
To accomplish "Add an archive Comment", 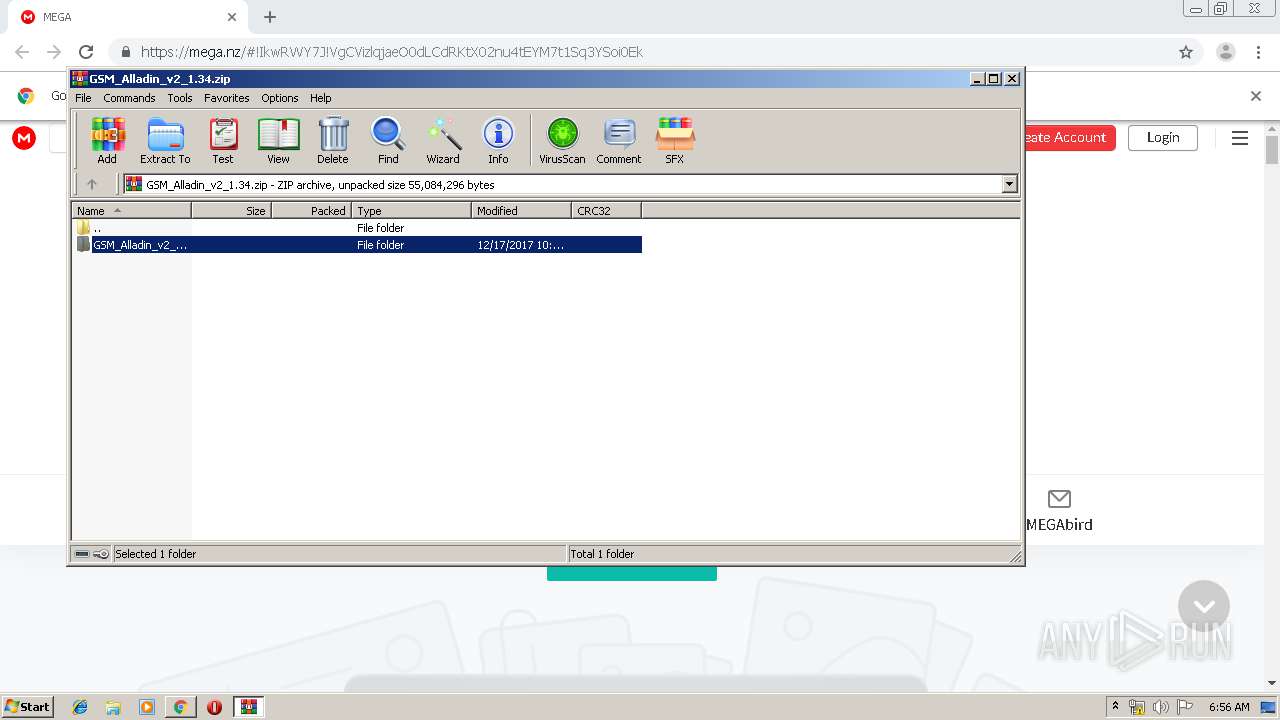I will click(619, 140).
